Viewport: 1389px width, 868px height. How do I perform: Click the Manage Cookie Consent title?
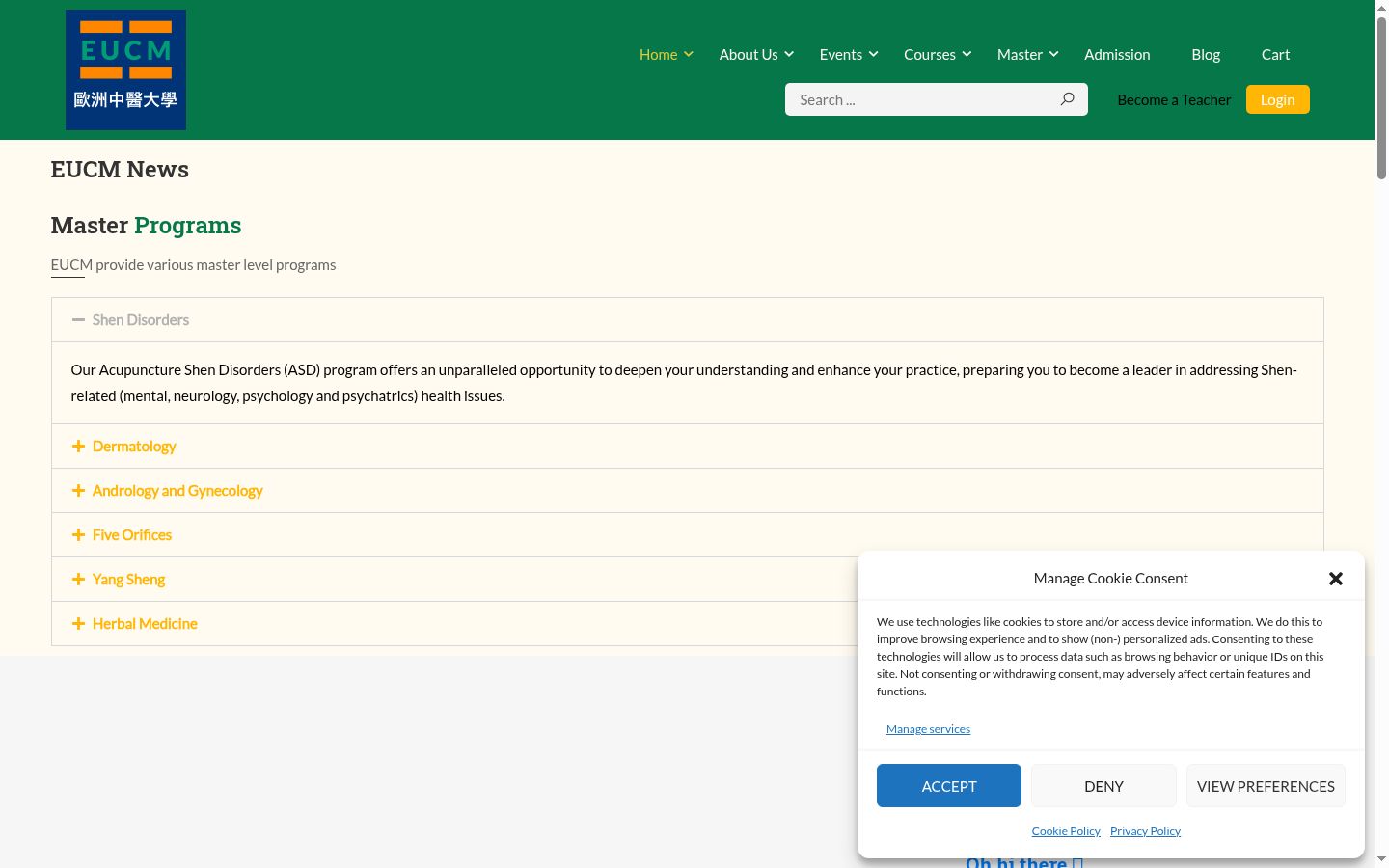point(1110,579)
